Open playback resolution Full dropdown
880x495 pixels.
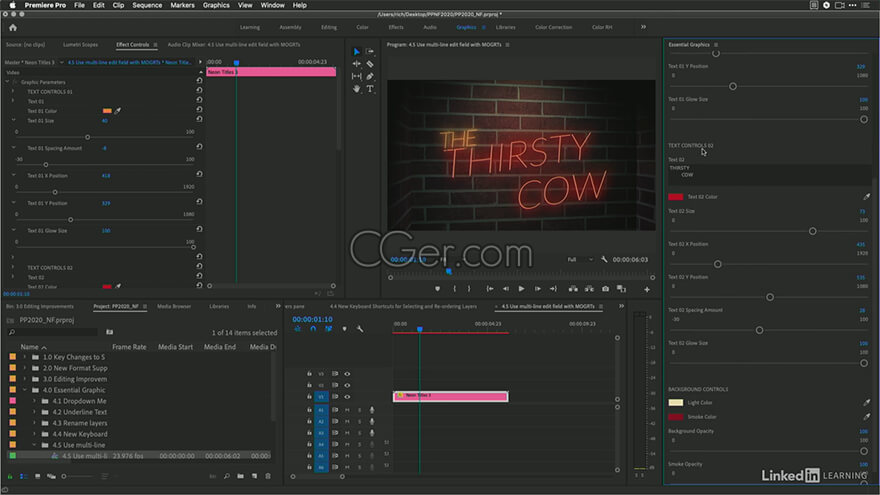click(580, 259)
